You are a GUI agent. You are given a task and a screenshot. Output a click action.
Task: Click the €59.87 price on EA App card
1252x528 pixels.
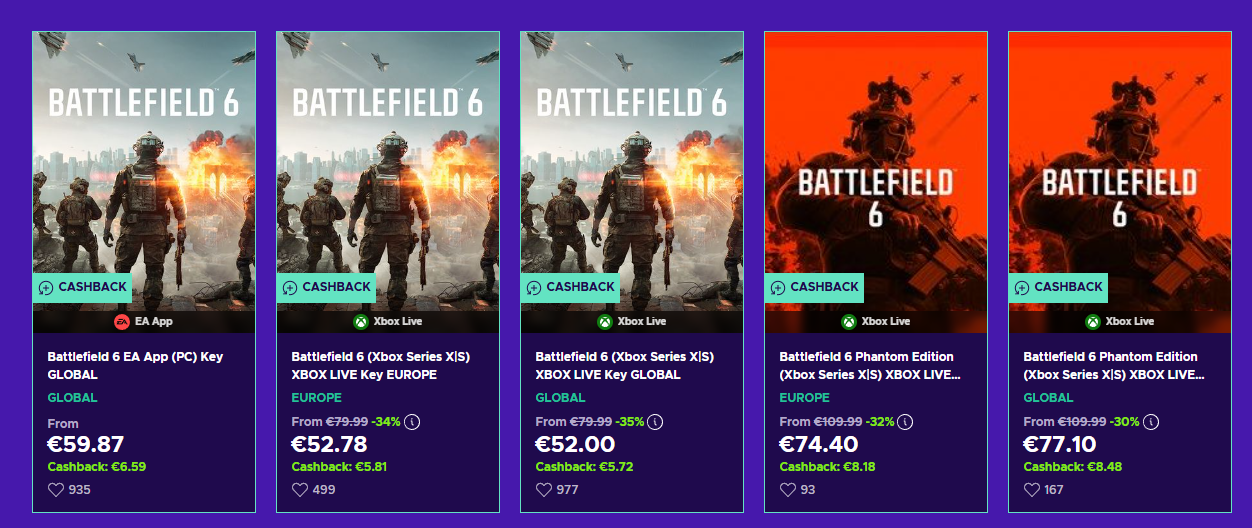[86, 444]
